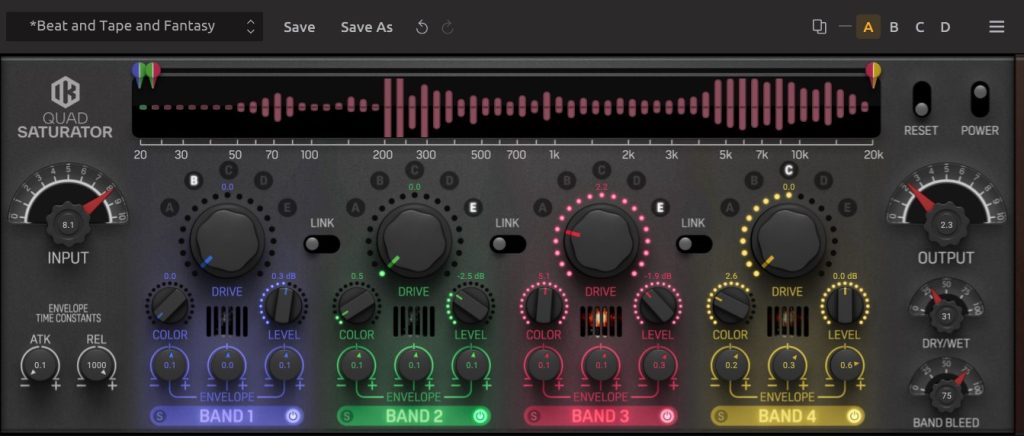Click the Band 3 DRIVE knob
1024x436 pixels.
(602, 236)
